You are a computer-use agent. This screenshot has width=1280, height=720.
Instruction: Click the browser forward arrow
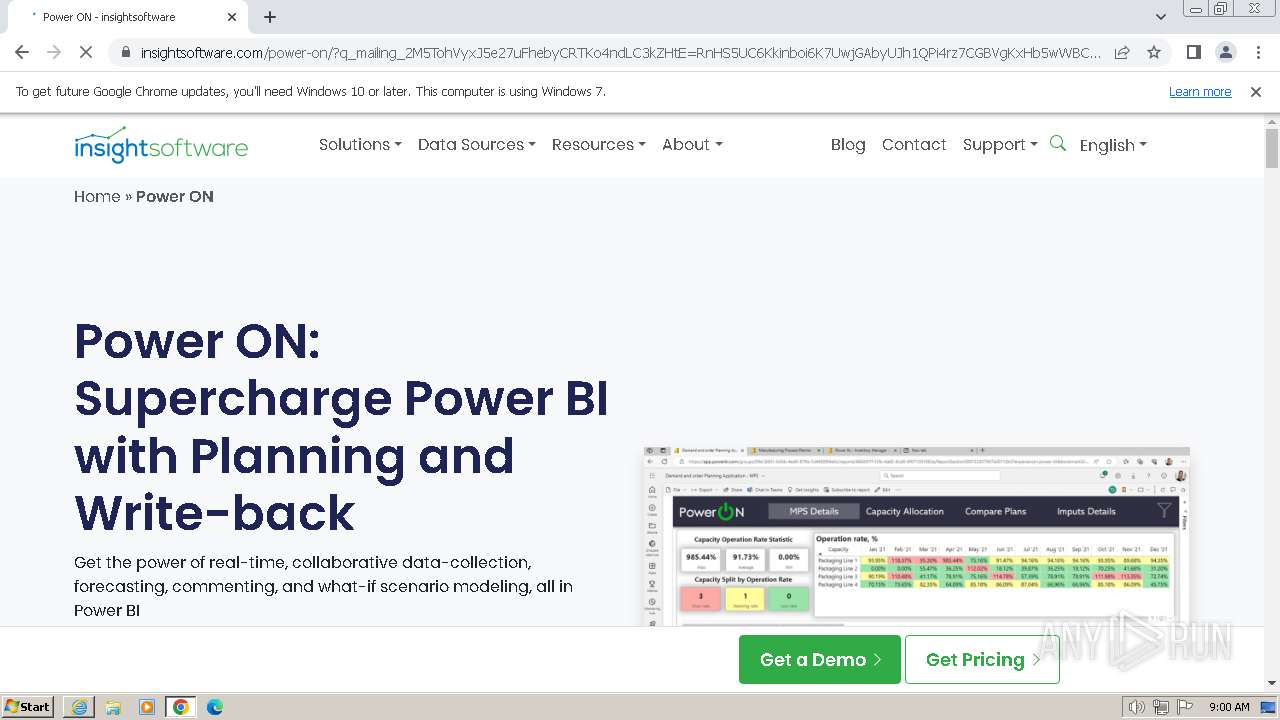pos(54,52)
